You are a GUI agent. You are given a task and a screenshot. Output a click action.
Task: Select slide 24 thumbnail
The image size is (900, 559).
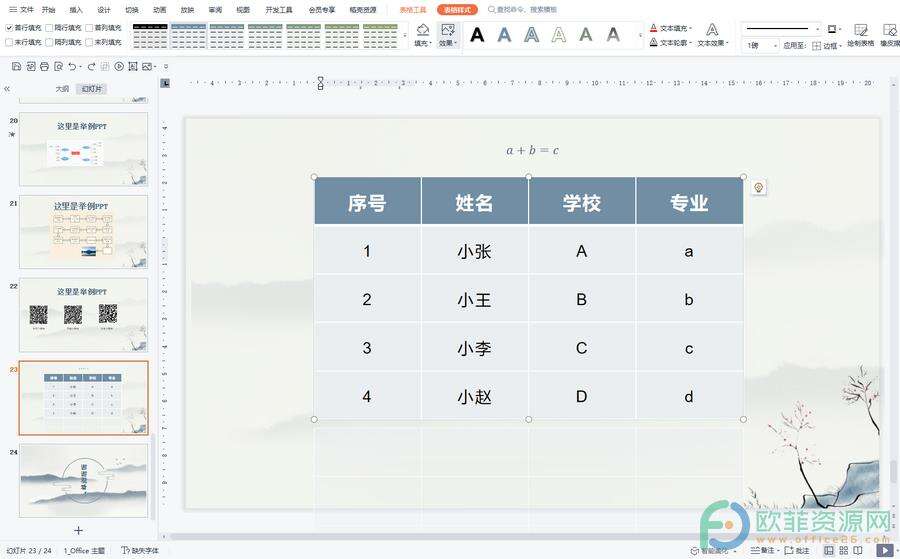pyautogui.click(x=83, y=481)
